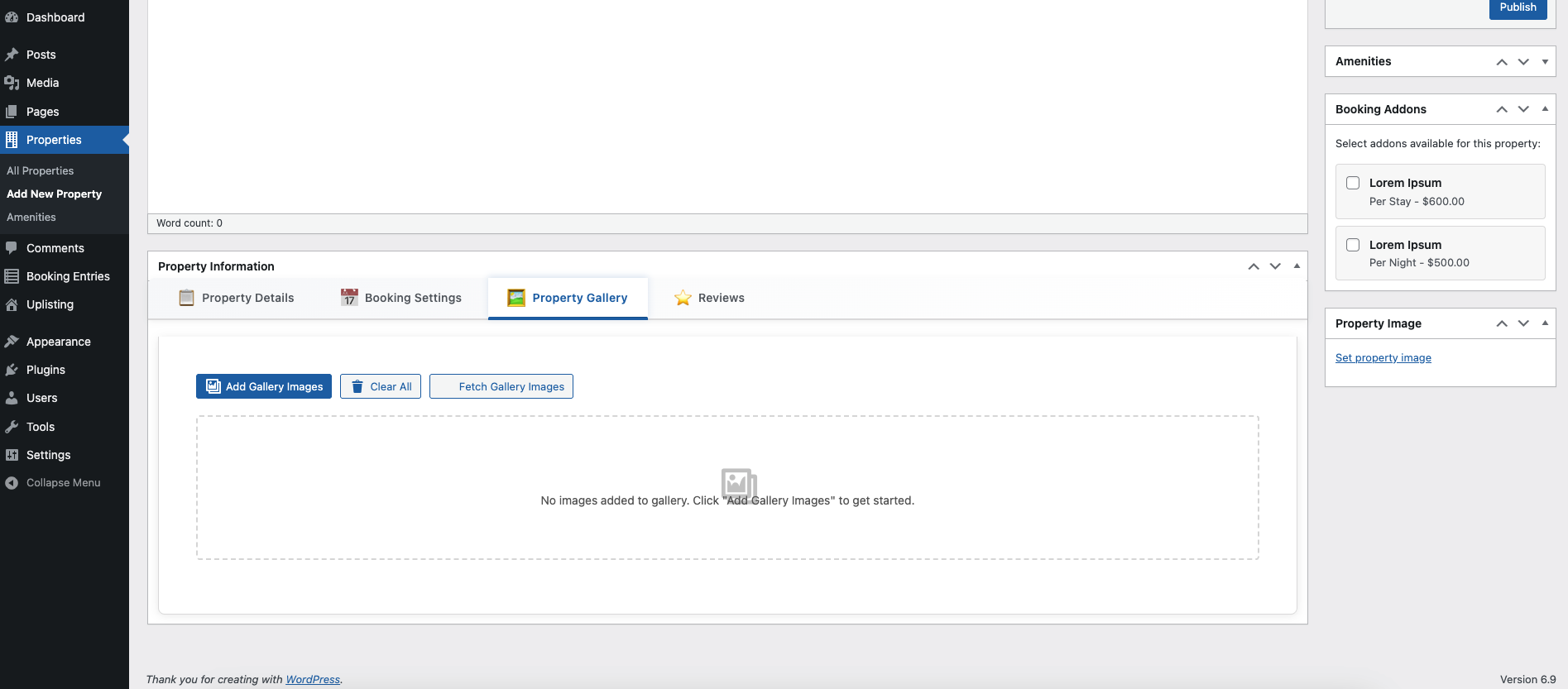Viewport: 1568px width, 689px height.
Task: Click the Per Night - $500.00 price text
Action: (x=1419, y=263)
